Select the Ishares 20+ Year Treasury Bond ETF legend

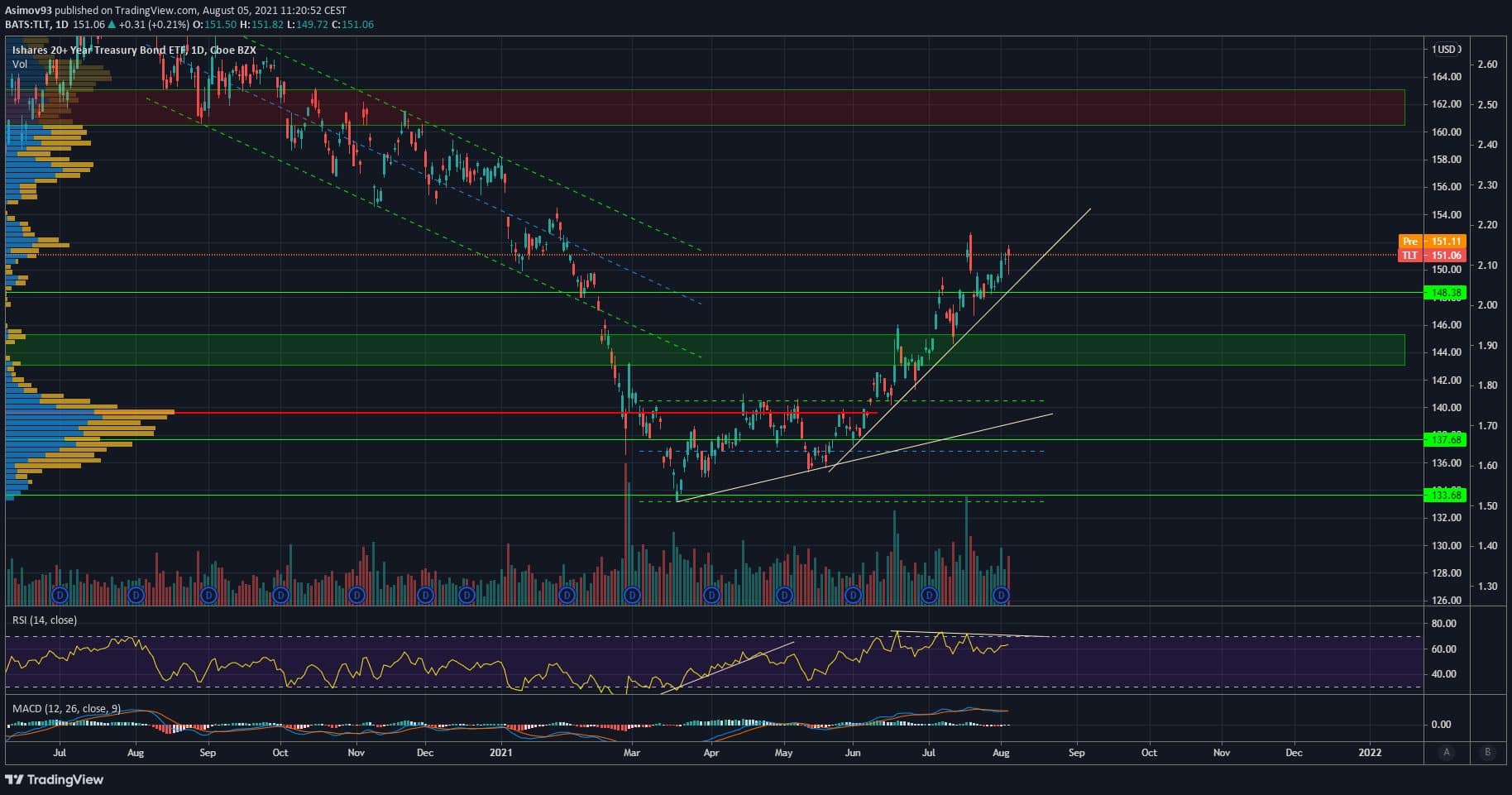coord(134,50)
